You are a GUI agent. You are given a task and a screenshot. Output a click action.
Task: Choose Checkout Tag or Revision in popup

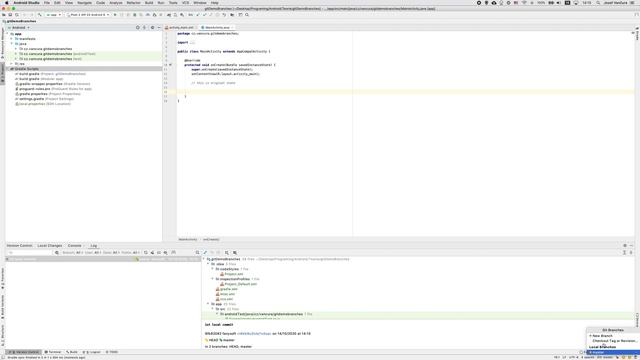(x=614, y=341)
